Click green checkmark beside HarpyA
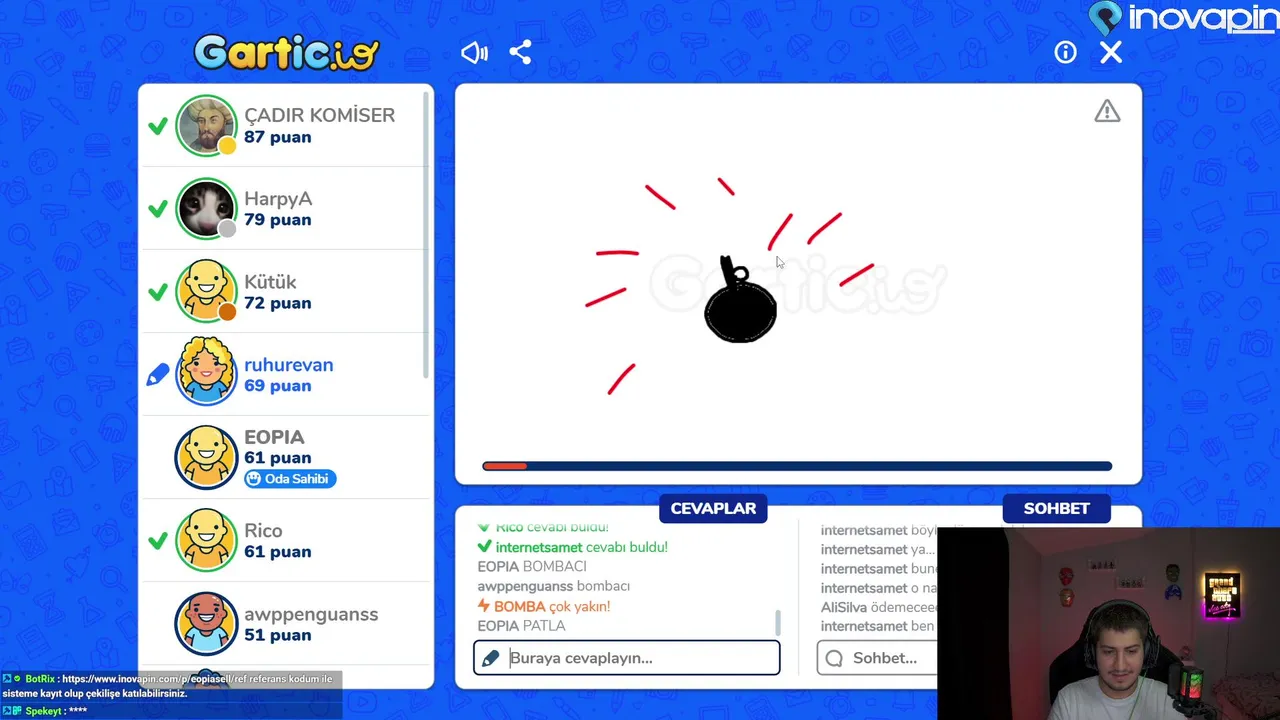Screen dimensions: 1280x720 (157, 209)
